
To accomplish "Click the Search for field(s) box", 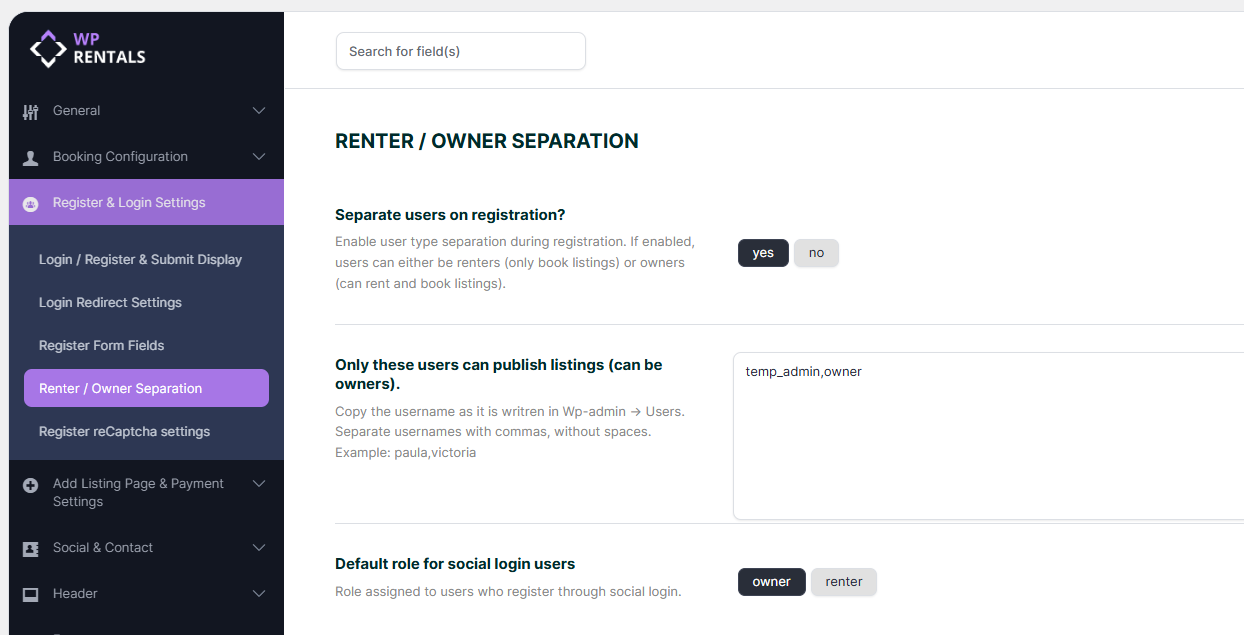I will click(x=460, y=52).
